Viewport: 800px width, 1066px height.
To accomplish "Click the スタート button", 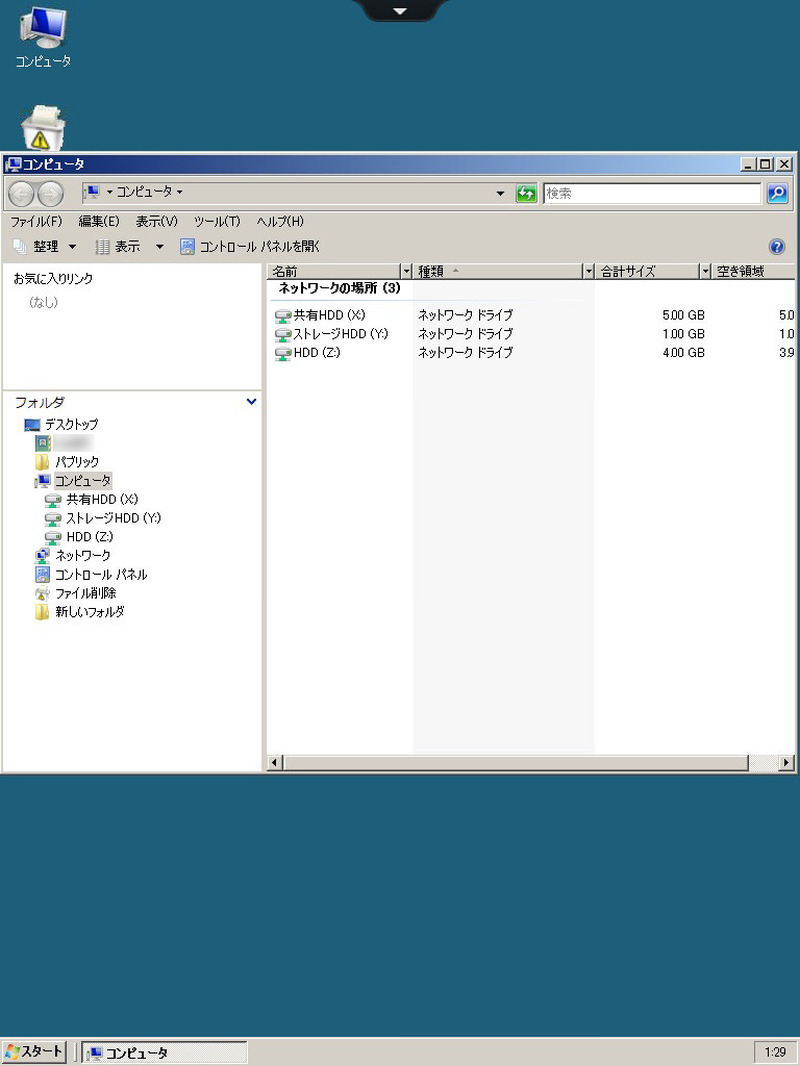I will point(35,1052).
